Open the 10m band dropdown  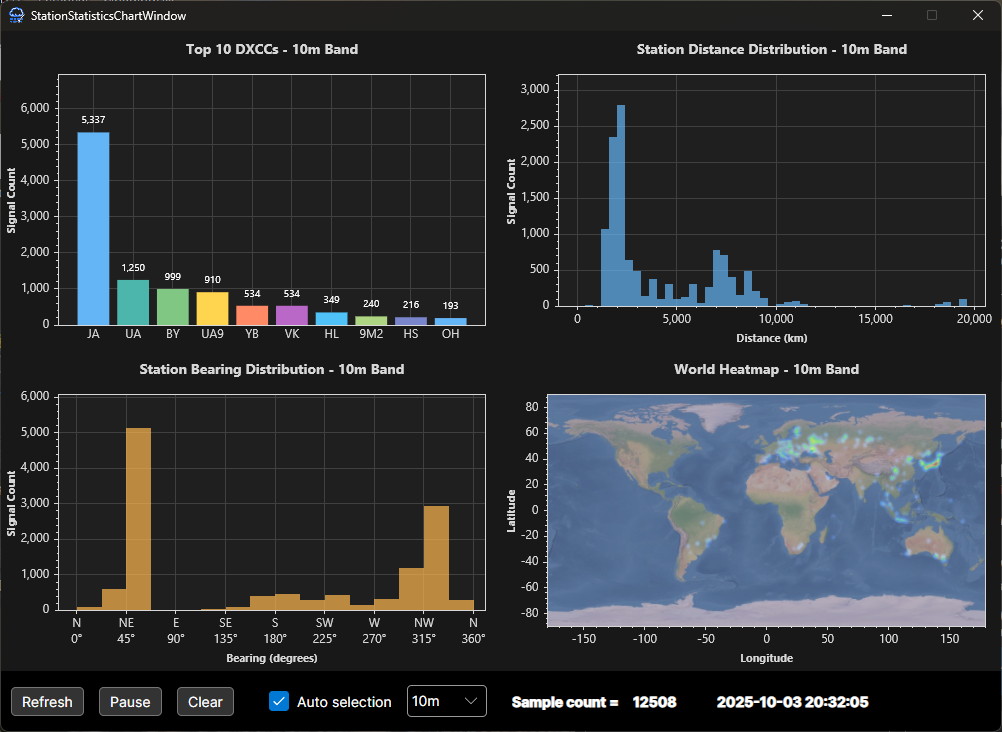click(447, 701)
